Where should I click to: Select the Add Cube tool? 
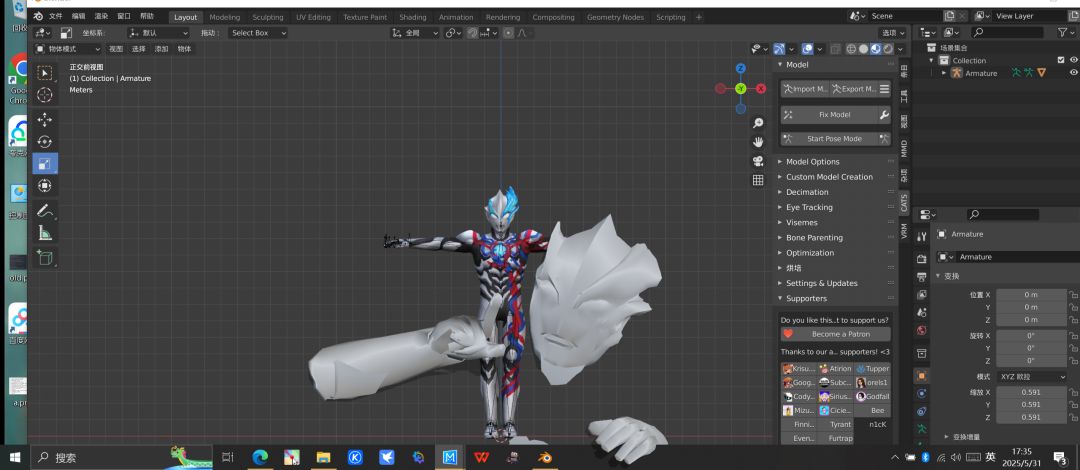point(45,258)
